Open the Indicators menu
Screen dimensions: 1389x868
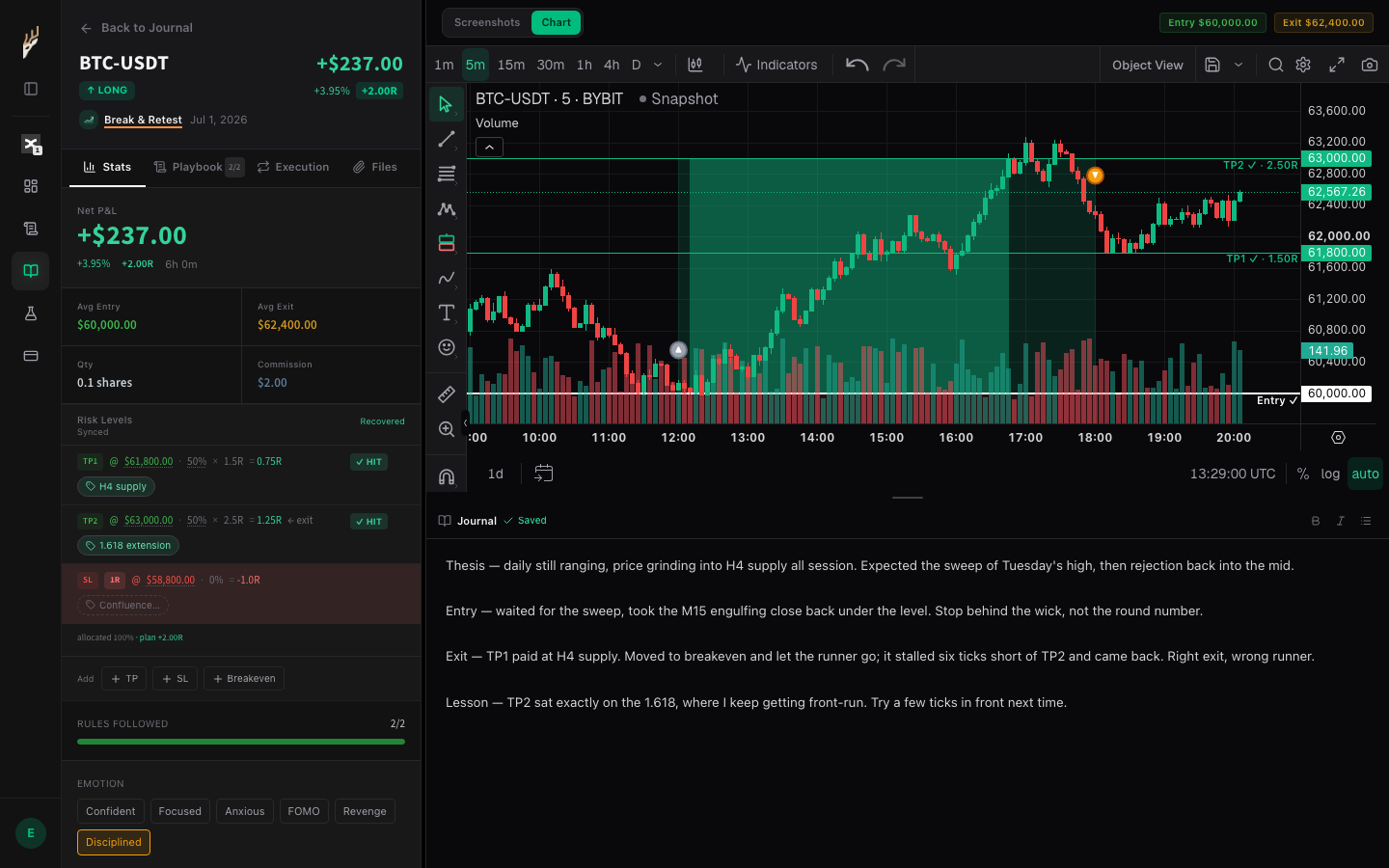(x=776, y=65)
